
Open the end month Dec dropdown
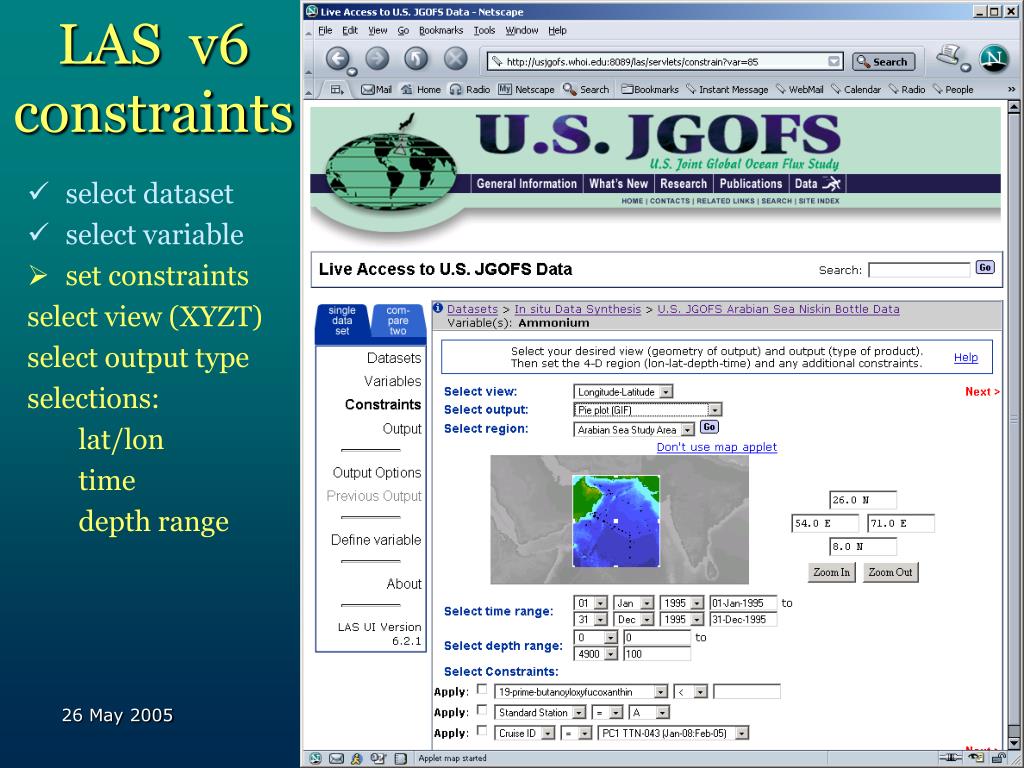(x=633, y=619)
